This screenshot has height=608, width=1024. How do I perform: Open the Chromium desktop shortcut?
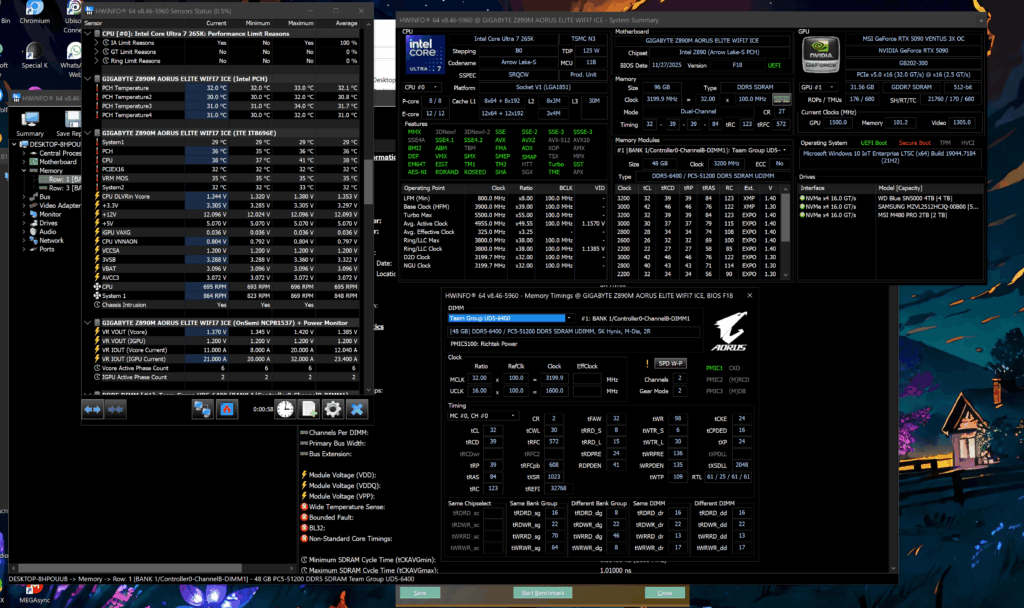click(x=34, y=12)
